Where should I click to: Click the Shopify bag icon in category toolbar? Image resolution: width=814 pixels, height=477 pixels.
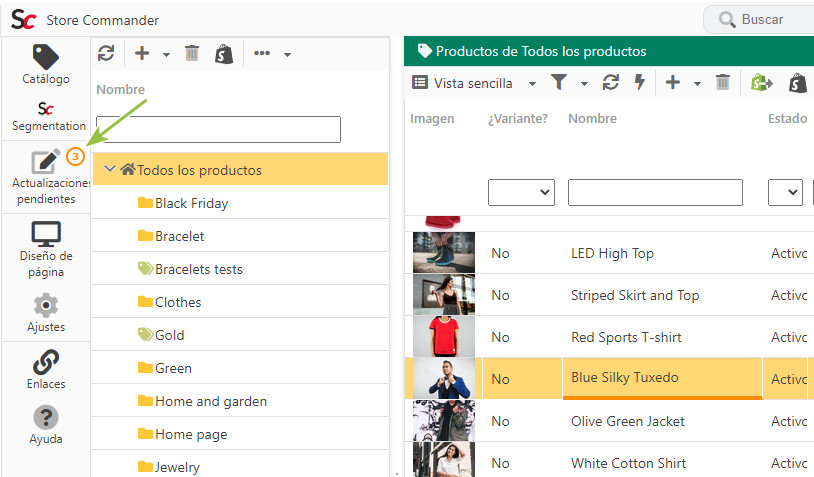pyautogui.click(x=224, y=53)
